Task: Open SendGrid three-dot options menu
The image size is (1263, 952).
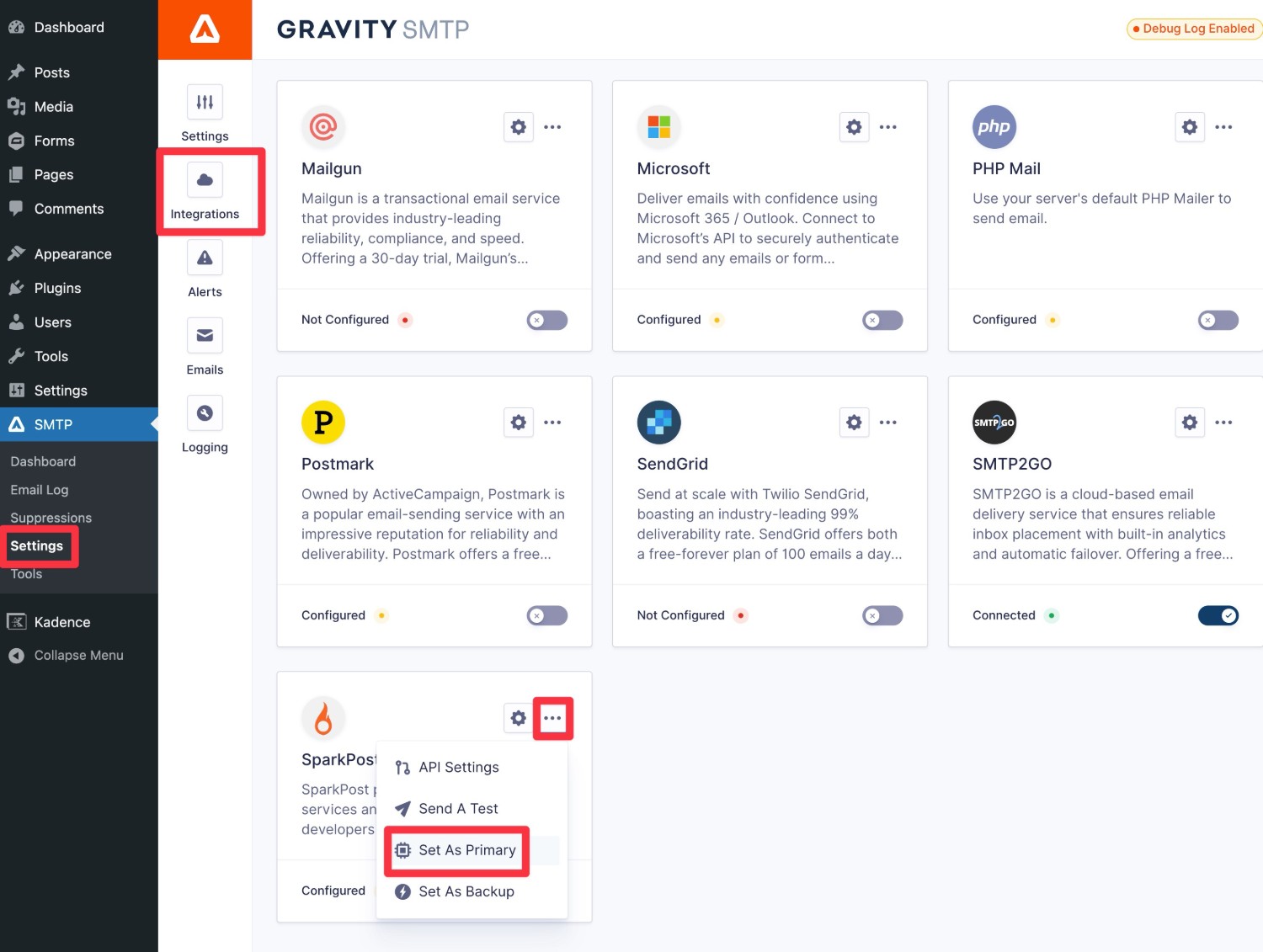Action: pyautogui.click(x=888, y=423)
